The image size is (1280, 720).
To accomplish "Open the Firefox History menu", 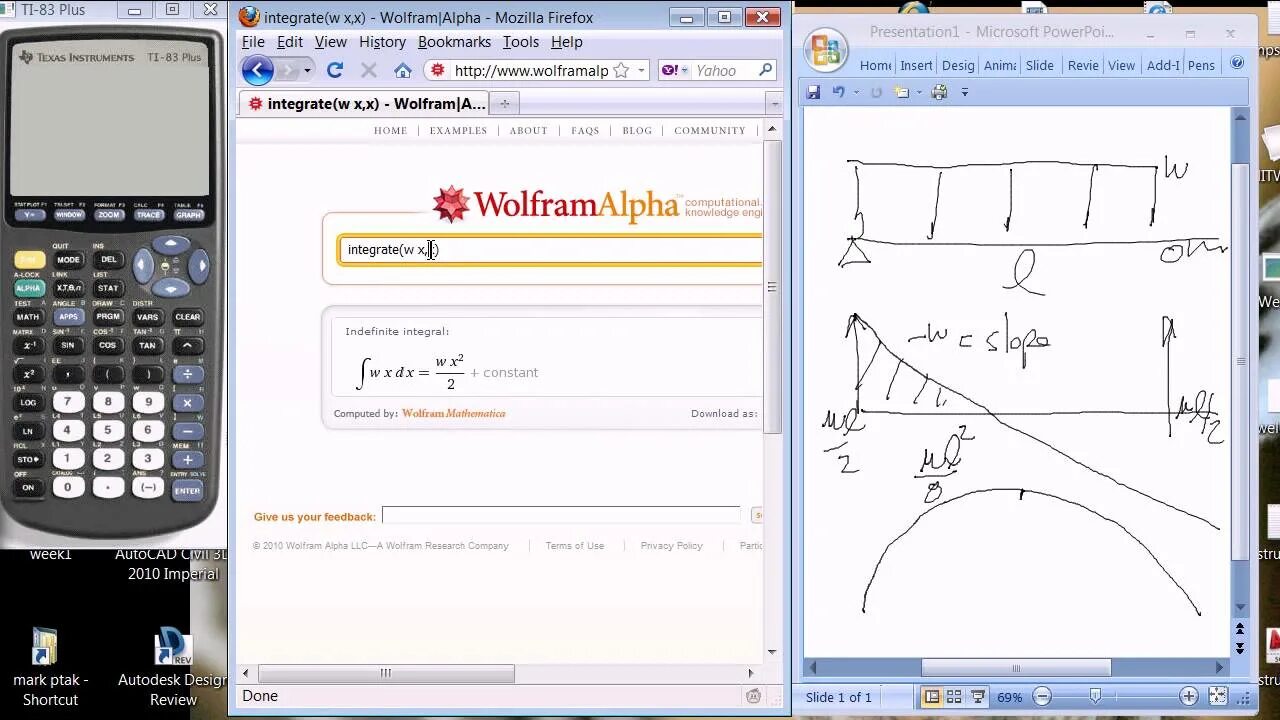I will (x=382, y=42).
